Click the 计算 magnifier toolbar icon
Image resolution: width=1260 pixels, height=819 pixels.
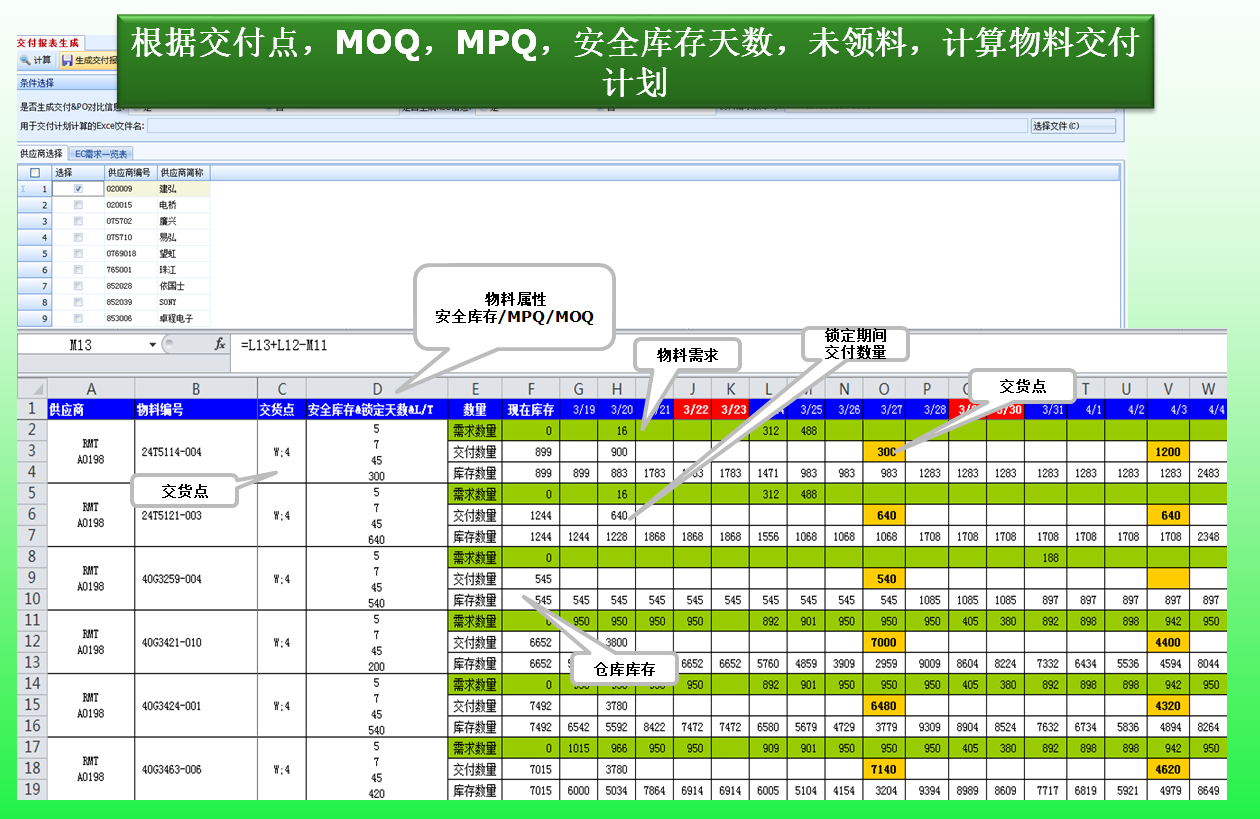click(x=26, y=61)
